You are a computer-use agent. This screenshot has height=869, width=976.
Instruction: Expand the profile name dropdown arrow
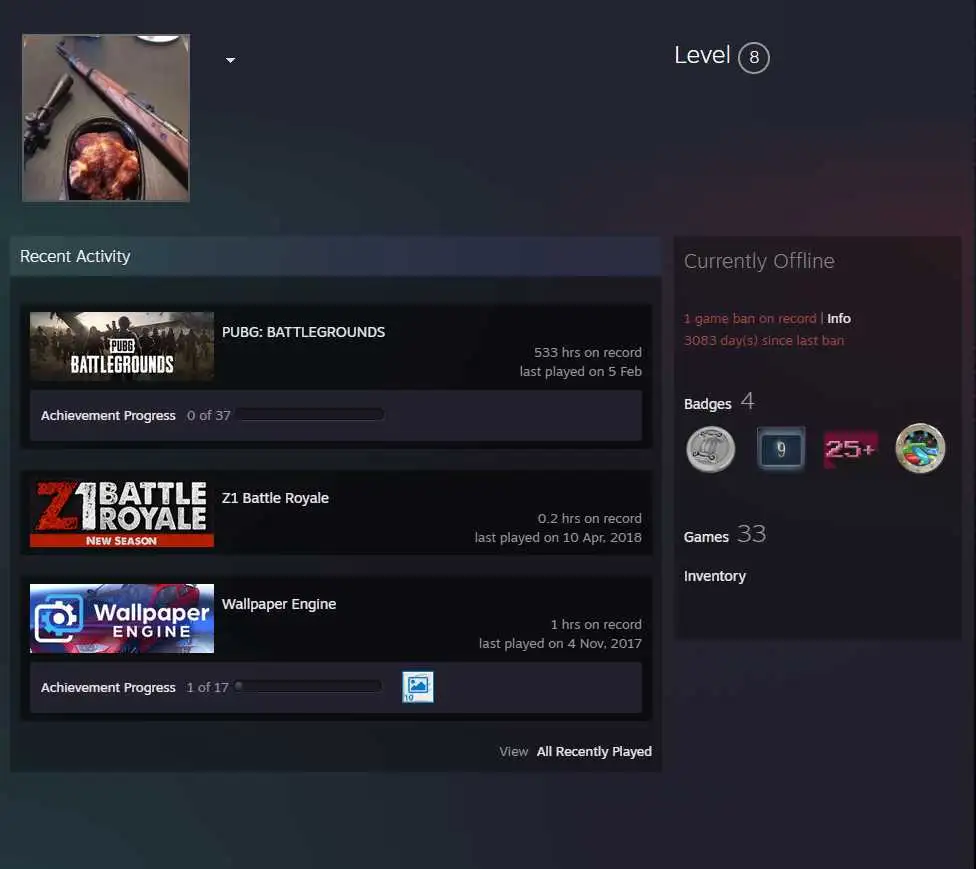[x=230, y=60]
